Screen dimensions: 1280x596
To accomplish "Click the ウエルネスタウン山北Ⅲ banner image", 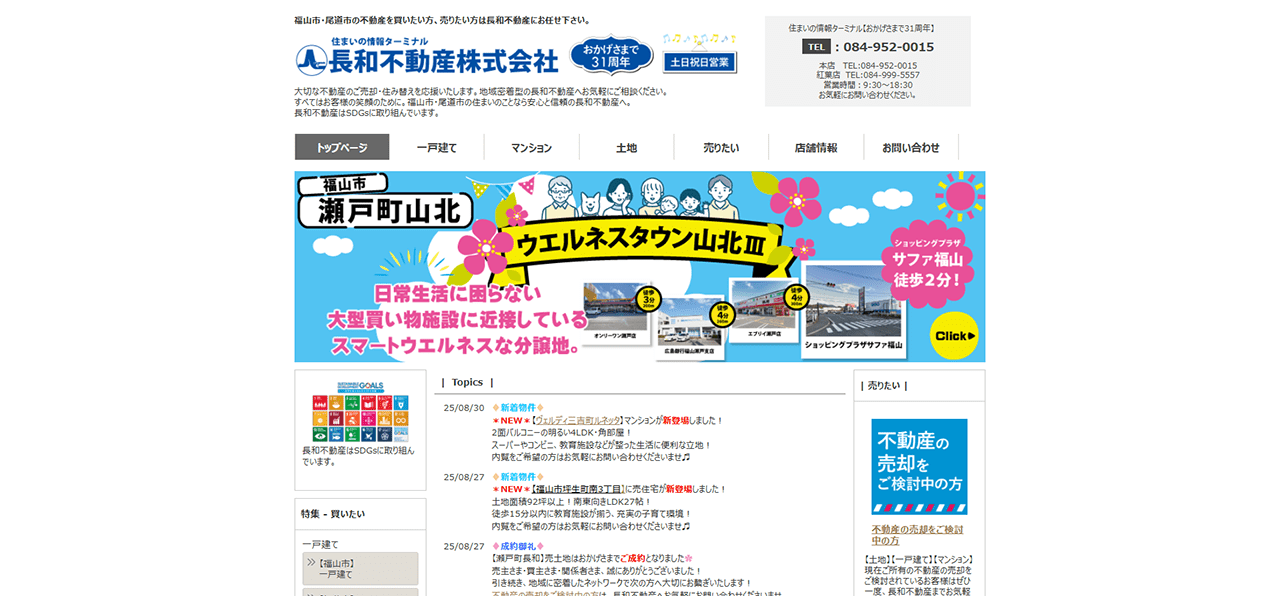I will [x=640, y=267].
